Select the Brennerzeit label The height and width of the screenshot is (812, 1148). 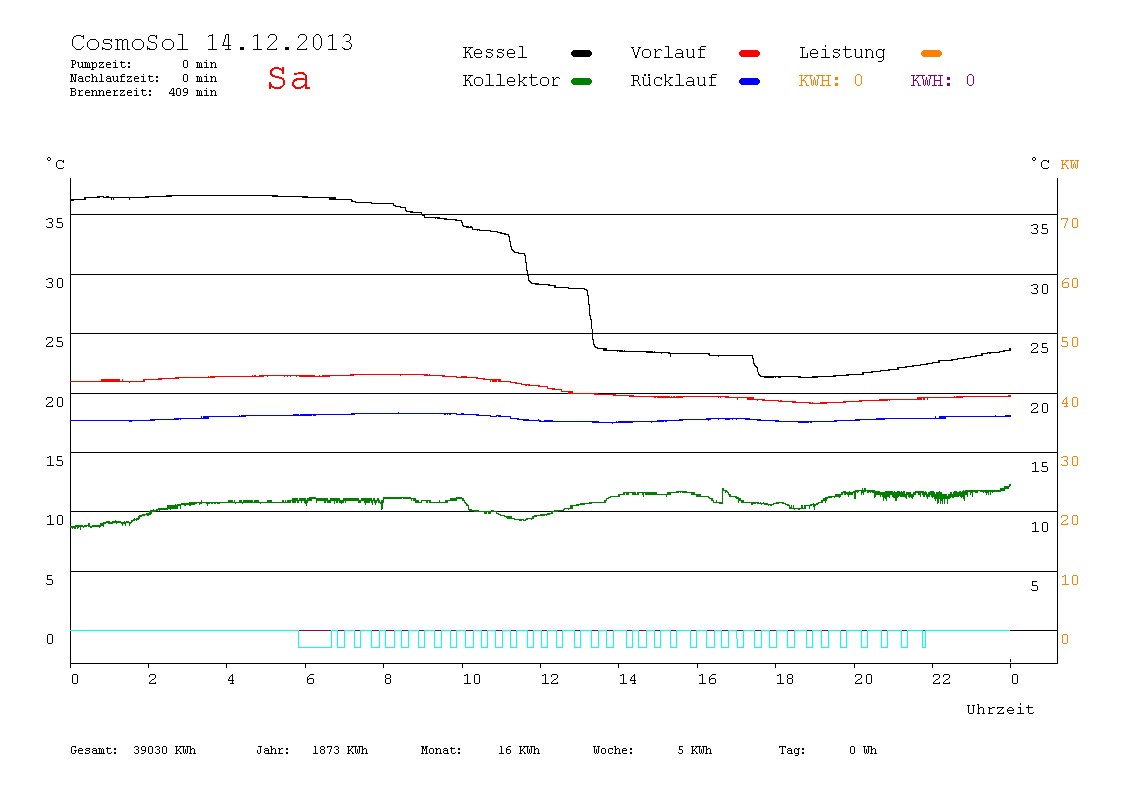click(x=111, y=92)
